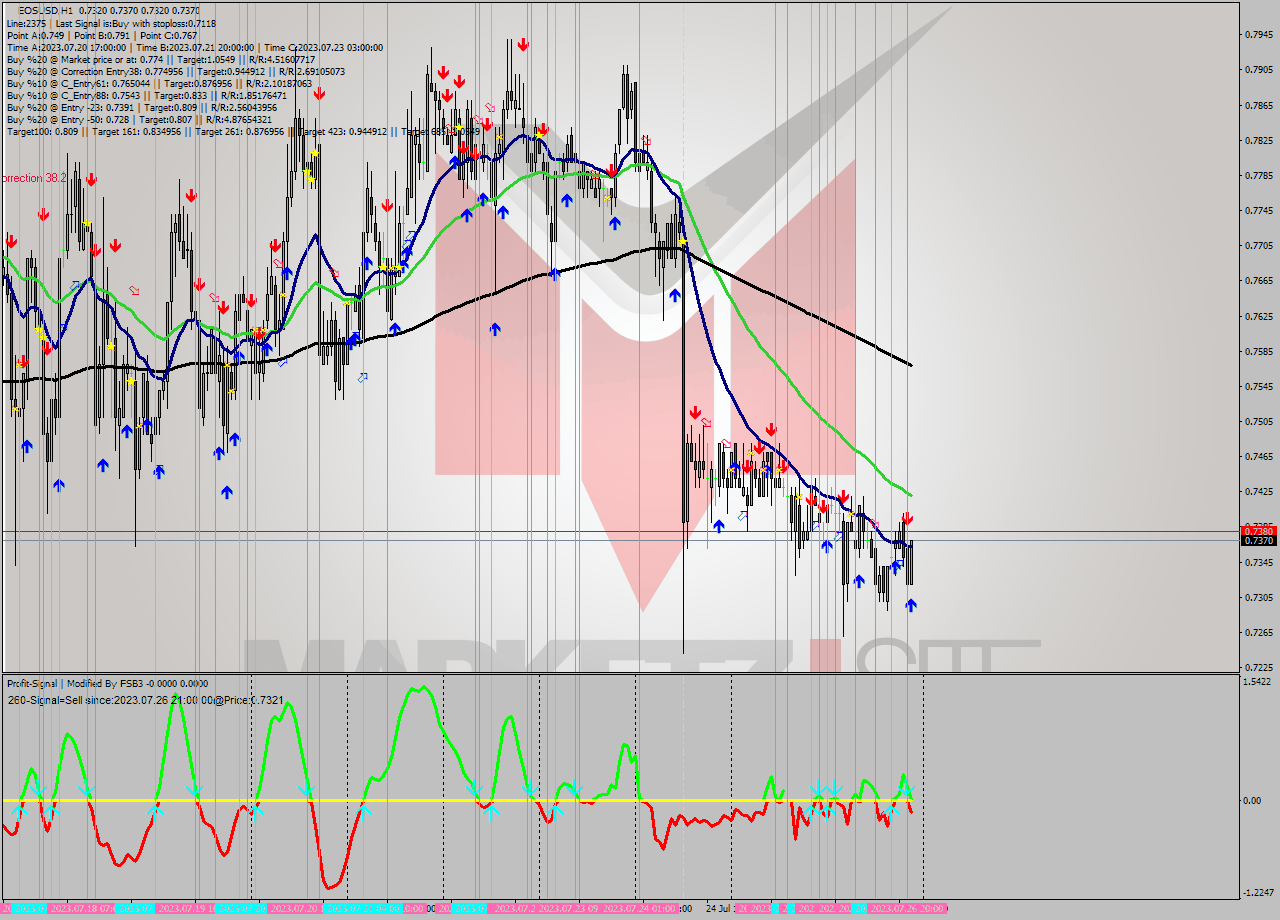Select the 'Line:2375 | Last Signal is:Buy' line

[111, 23]
